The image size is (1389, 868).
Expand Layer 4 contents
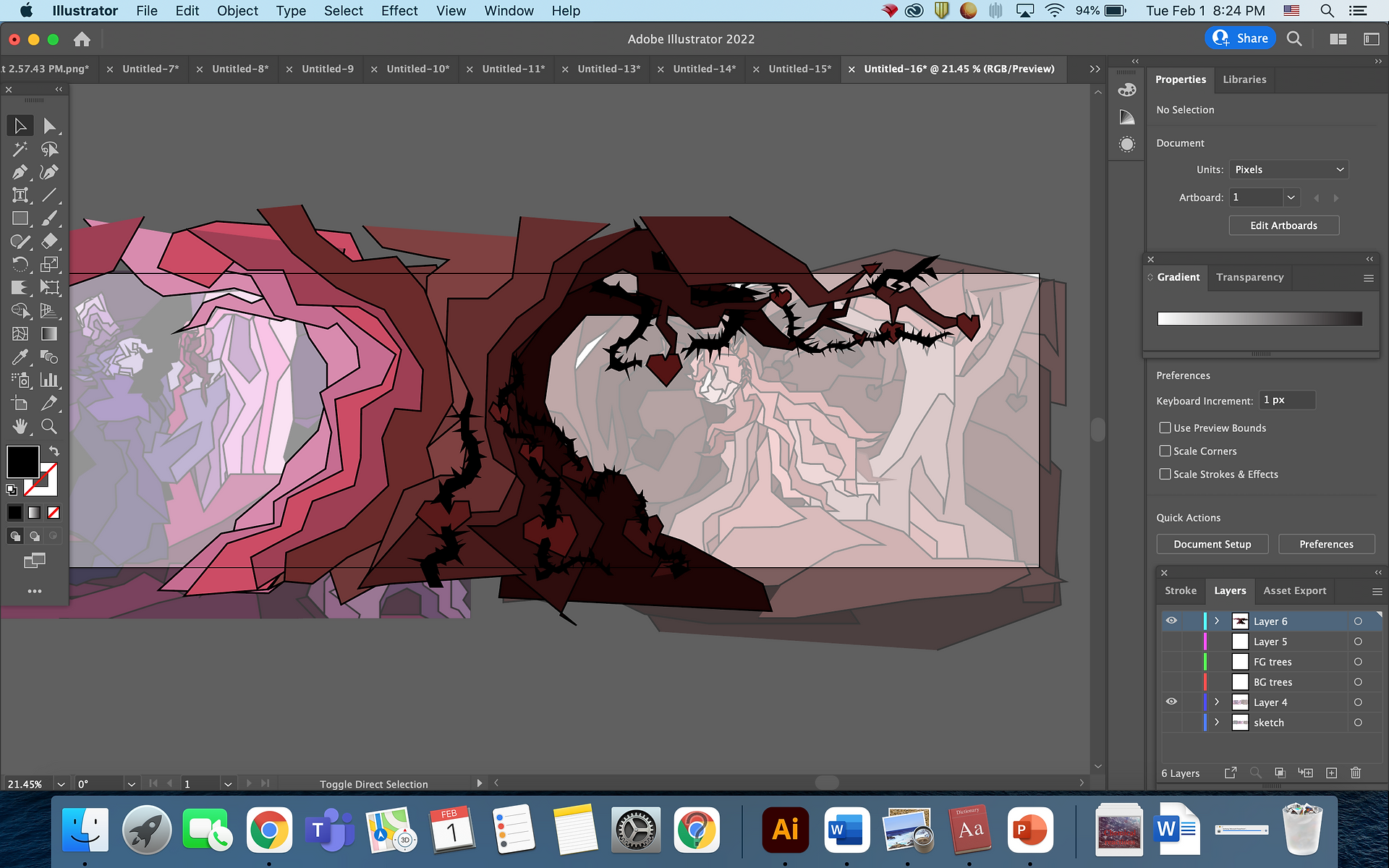[x=1217, y=702]
